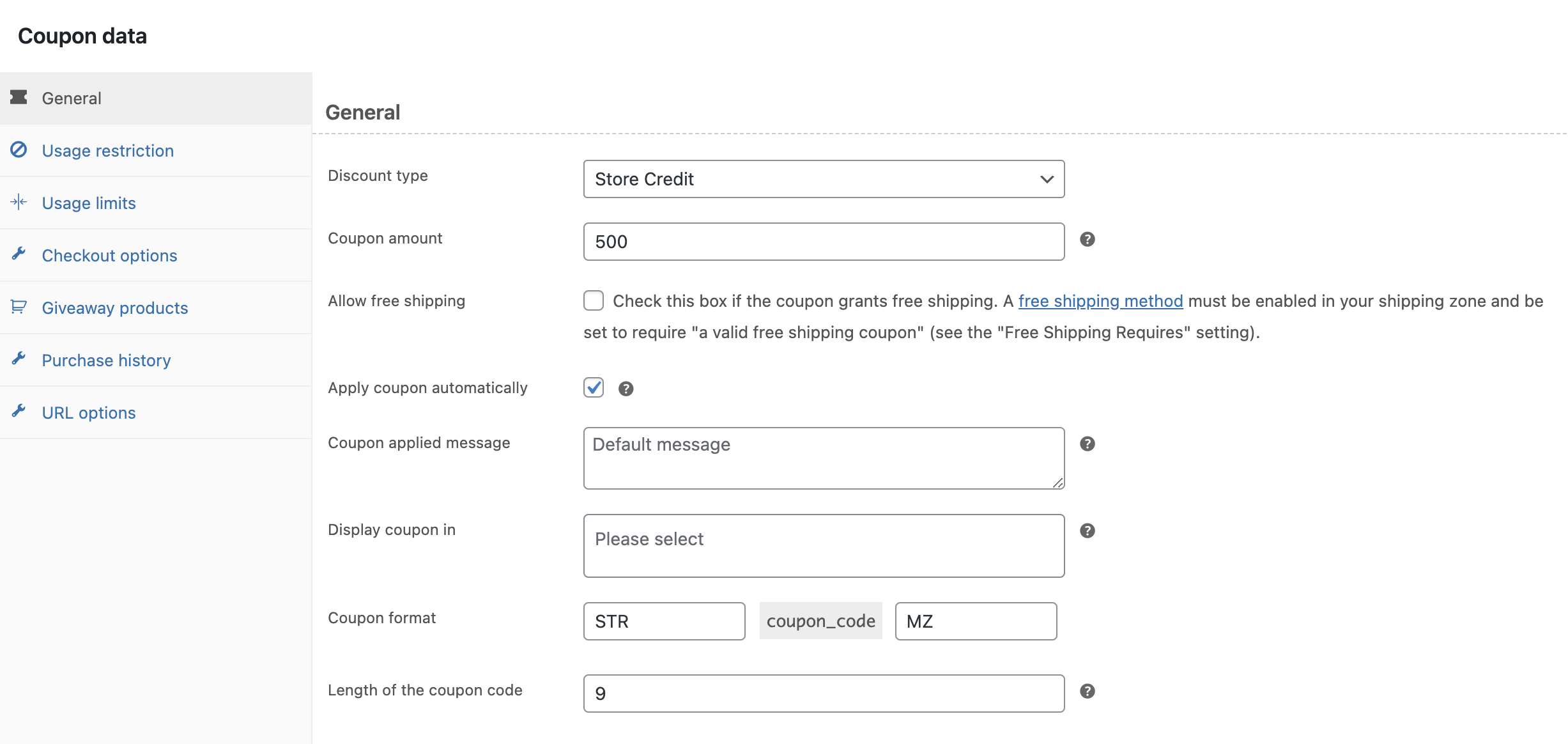
Task: Click the Coupon data panel heading
Action: tap(82, 36)
